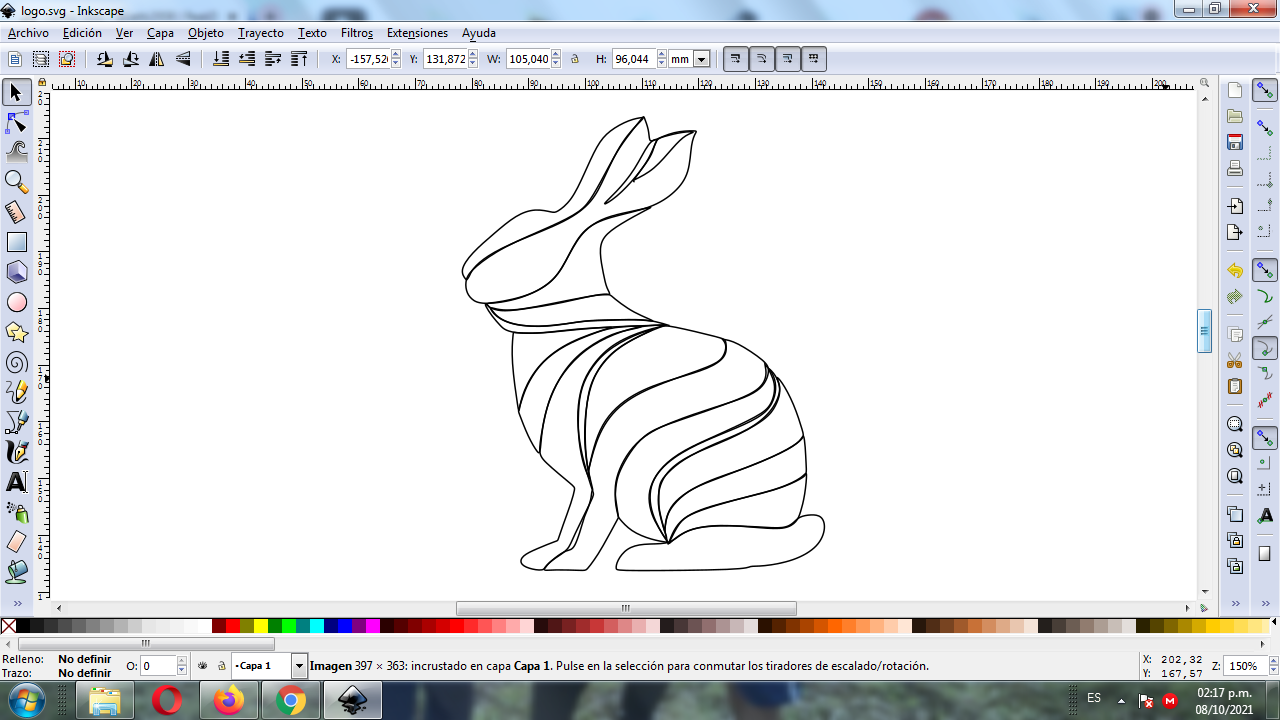The height and width of the screenshot is (720, 1280).
Task: Select the Zoom magnifier tool
Action: [16, 182]
